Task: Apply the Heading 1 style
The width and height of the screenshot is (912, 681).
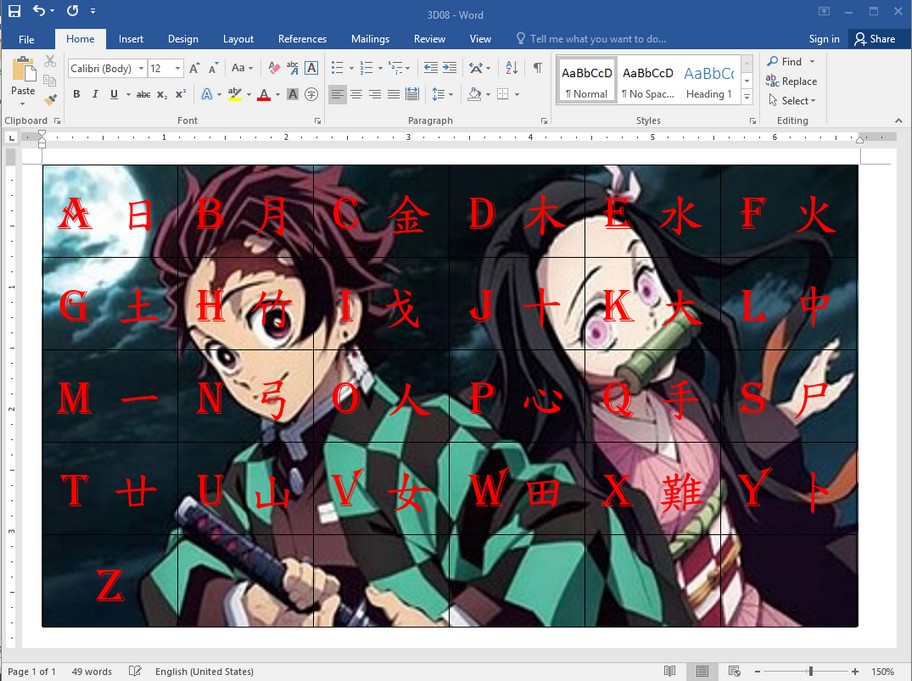Action: pos(709,80)
